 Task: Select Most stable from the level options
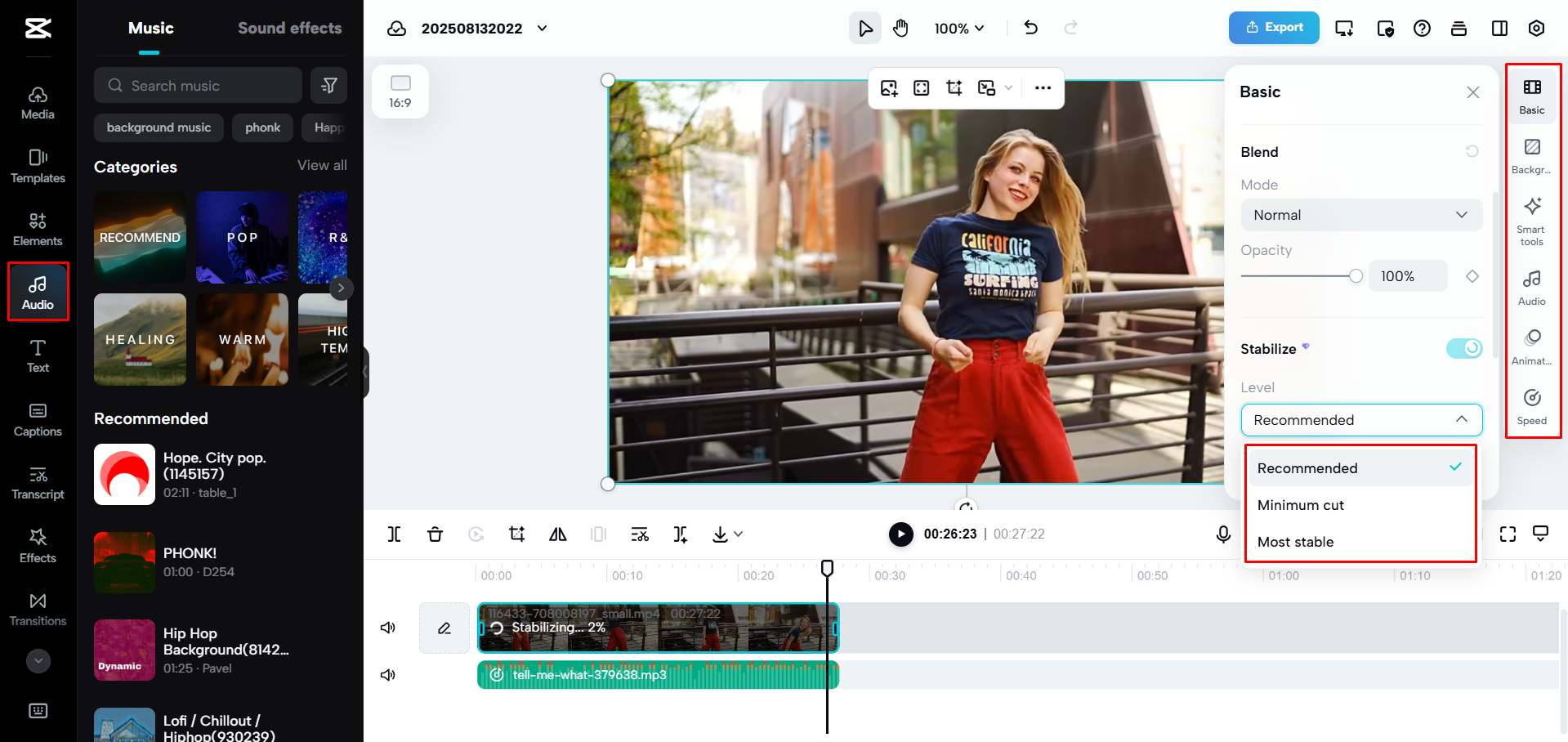[x=1297, y=541]
